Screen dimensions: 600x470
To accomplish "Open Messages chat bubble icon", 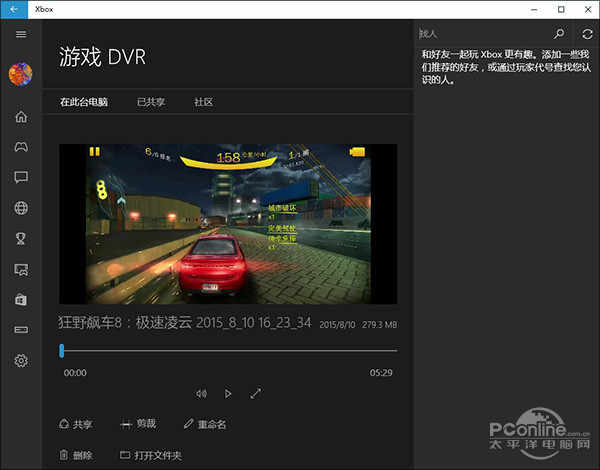I will pyautogui.click(x=20, y=177).
